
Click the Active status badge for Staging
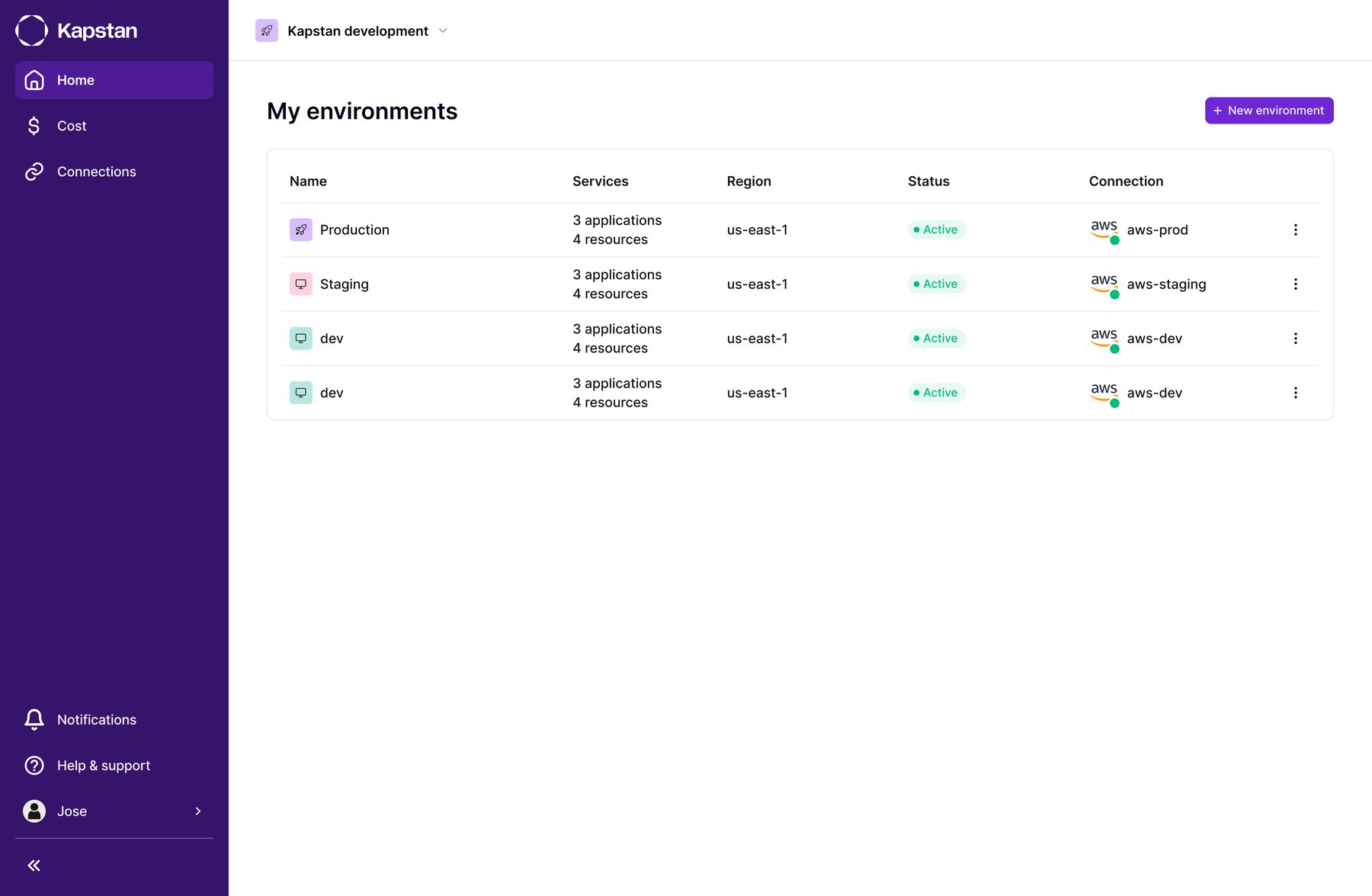tap(937, 284)
